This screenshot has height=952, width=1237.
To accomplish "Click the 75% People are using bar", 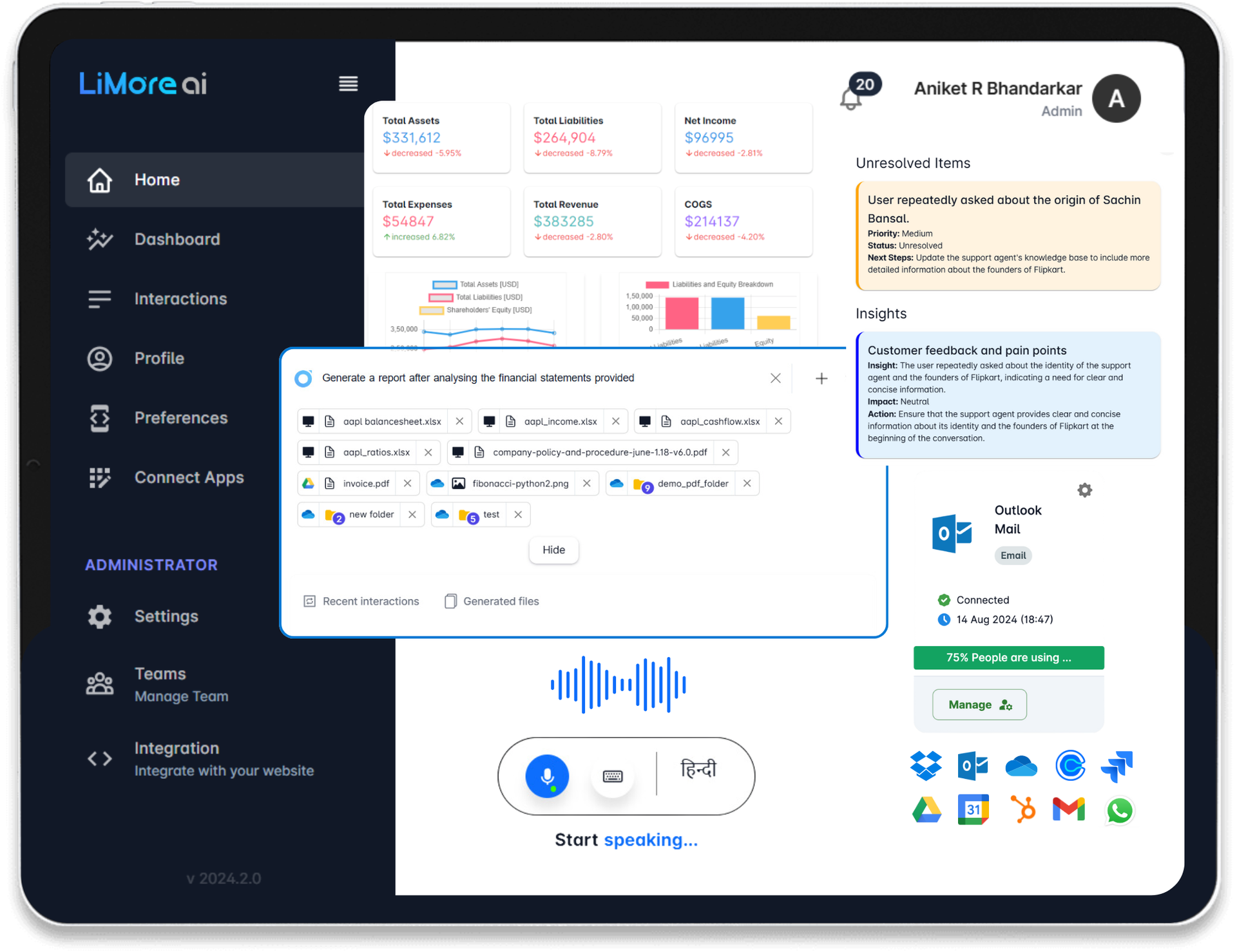I will click(1008, 658).
